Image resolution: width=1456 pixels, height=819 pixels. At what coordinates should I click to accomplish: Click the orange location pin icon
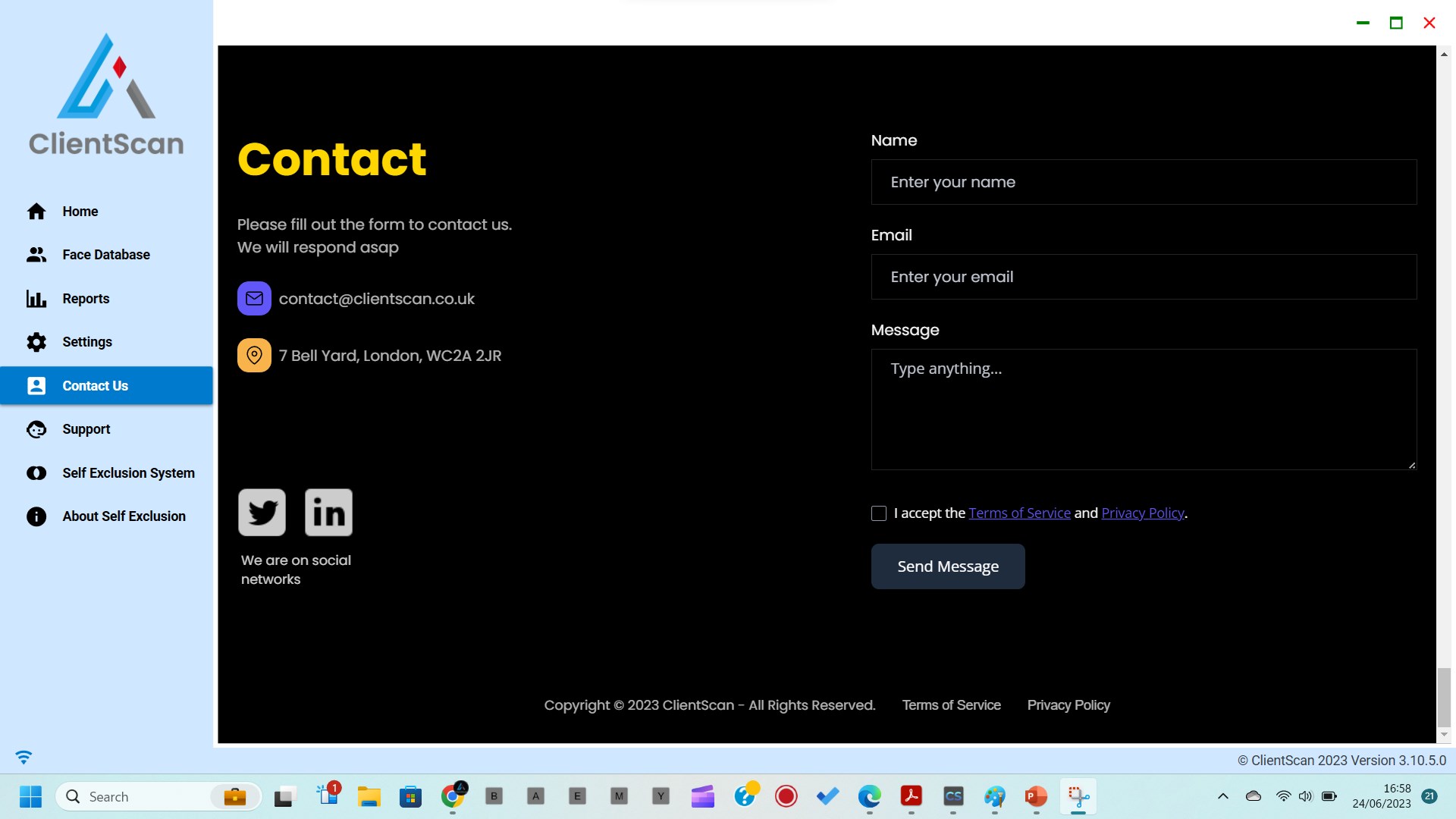[254, 356]
